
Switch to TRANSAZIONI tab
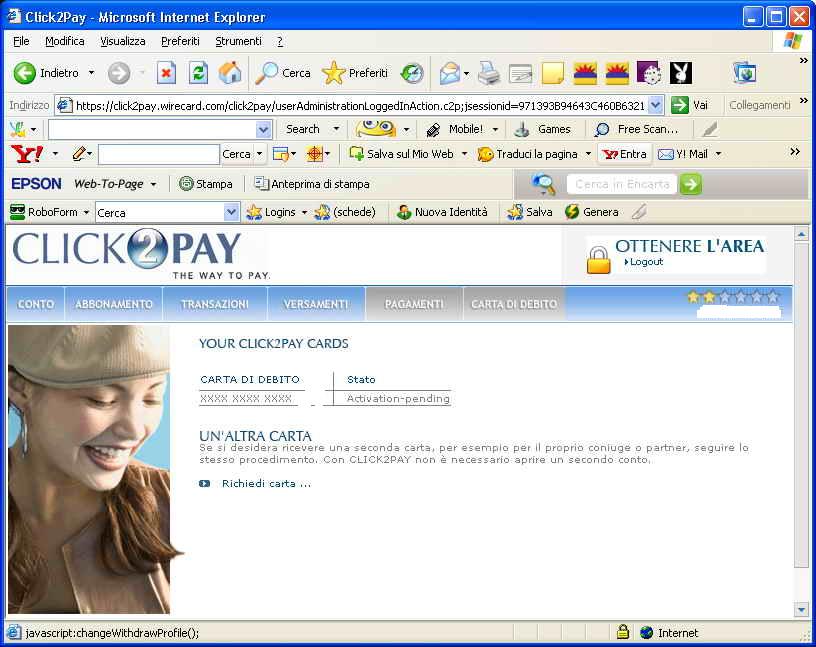[215, 304]
